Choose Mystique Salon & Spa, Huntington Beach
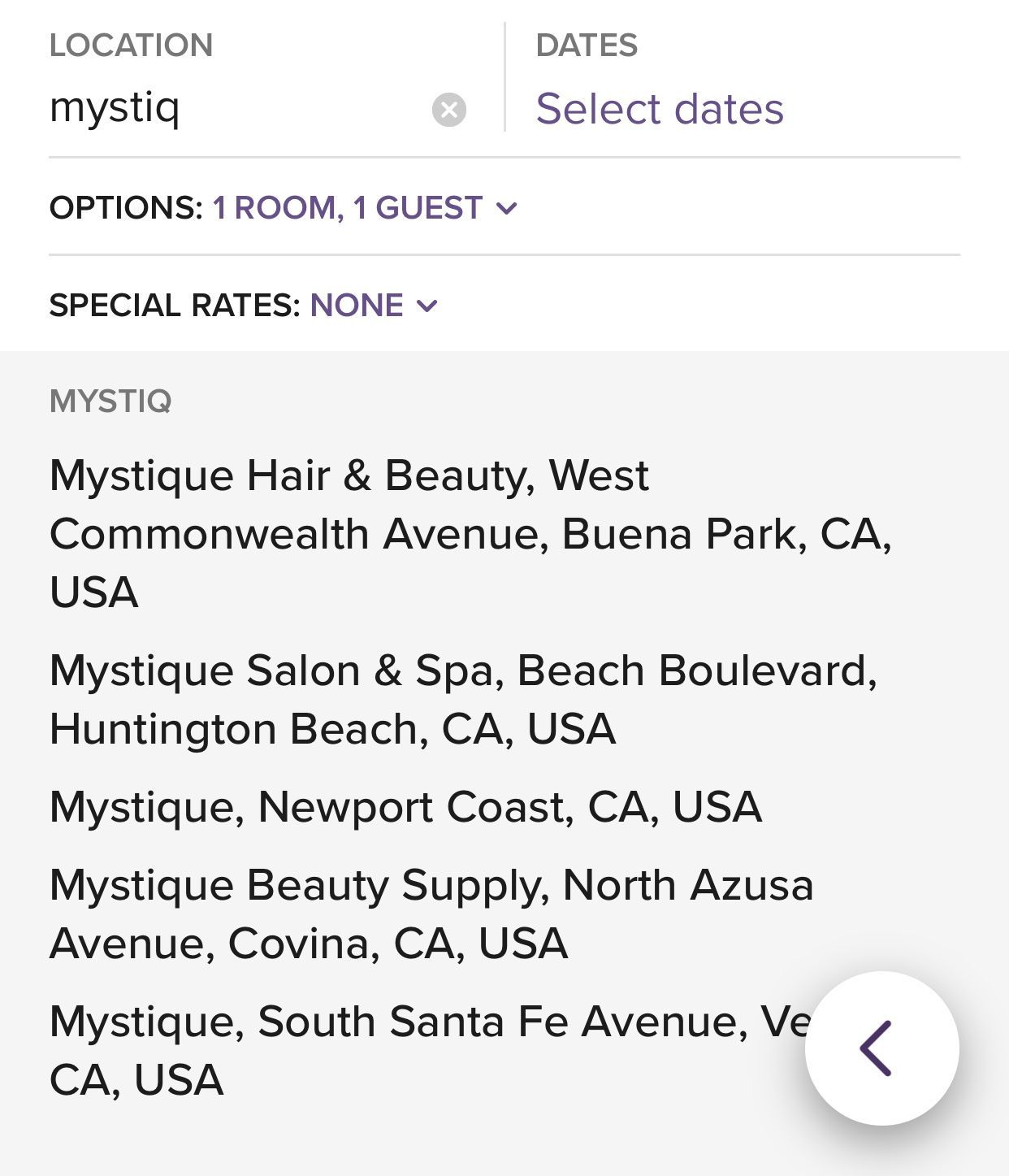The height and width of the screenshot is (1176, 1009). tap(463, 699)
